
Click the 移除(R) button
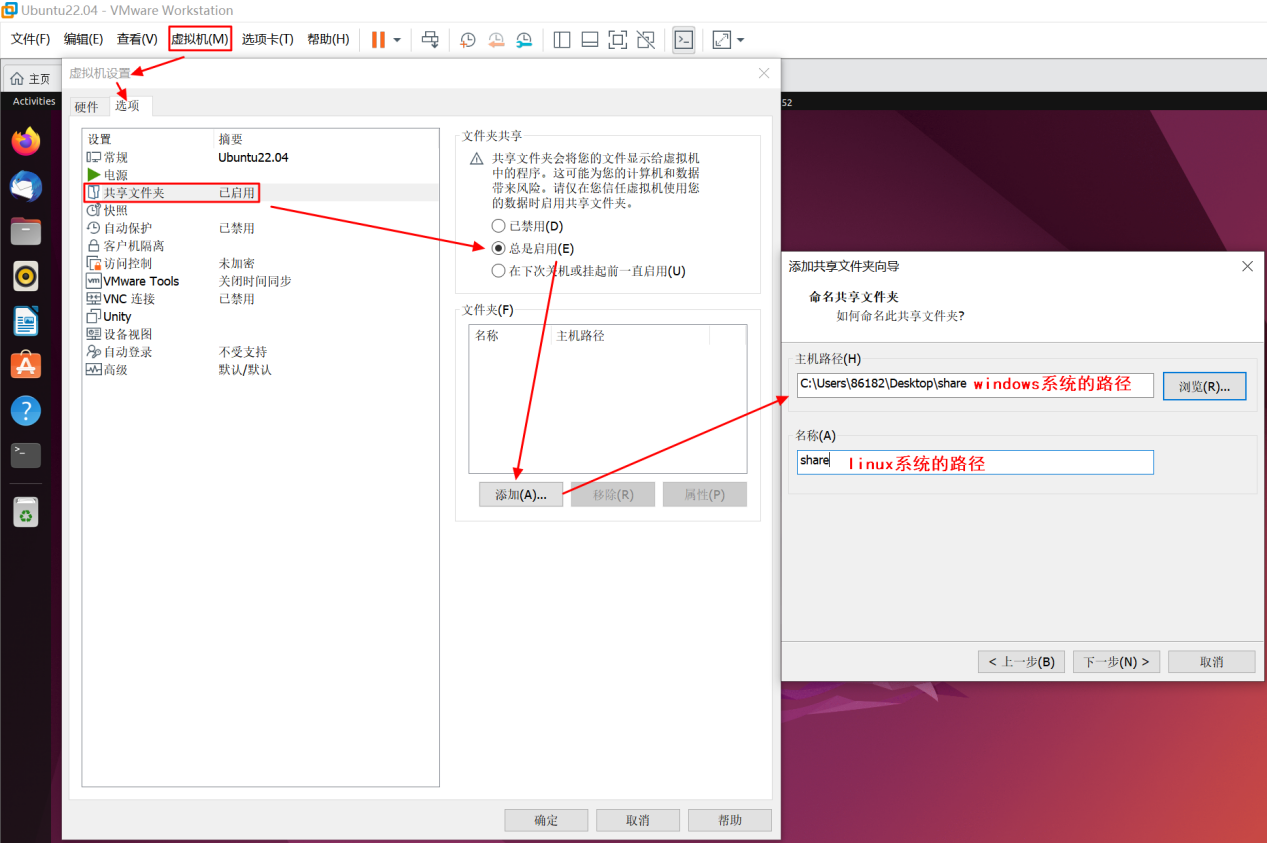(613, 495)
